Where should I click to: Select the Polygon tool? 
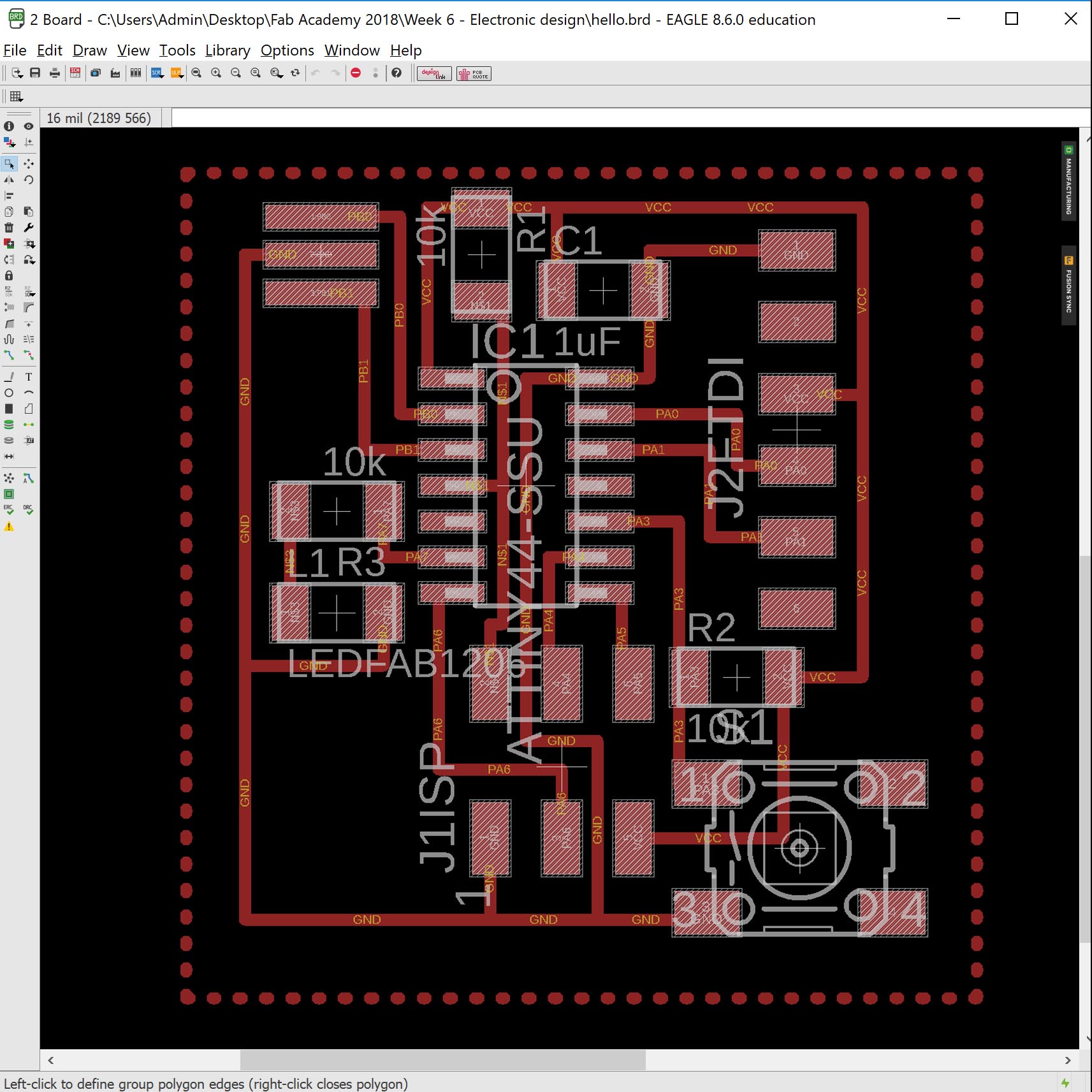pos(29,409)
